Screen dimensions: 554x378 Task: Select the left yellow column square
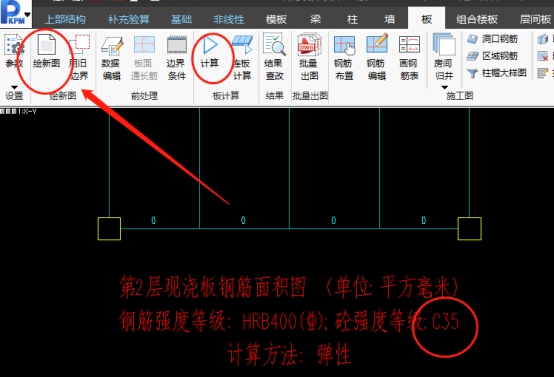[x=109, y=229]
